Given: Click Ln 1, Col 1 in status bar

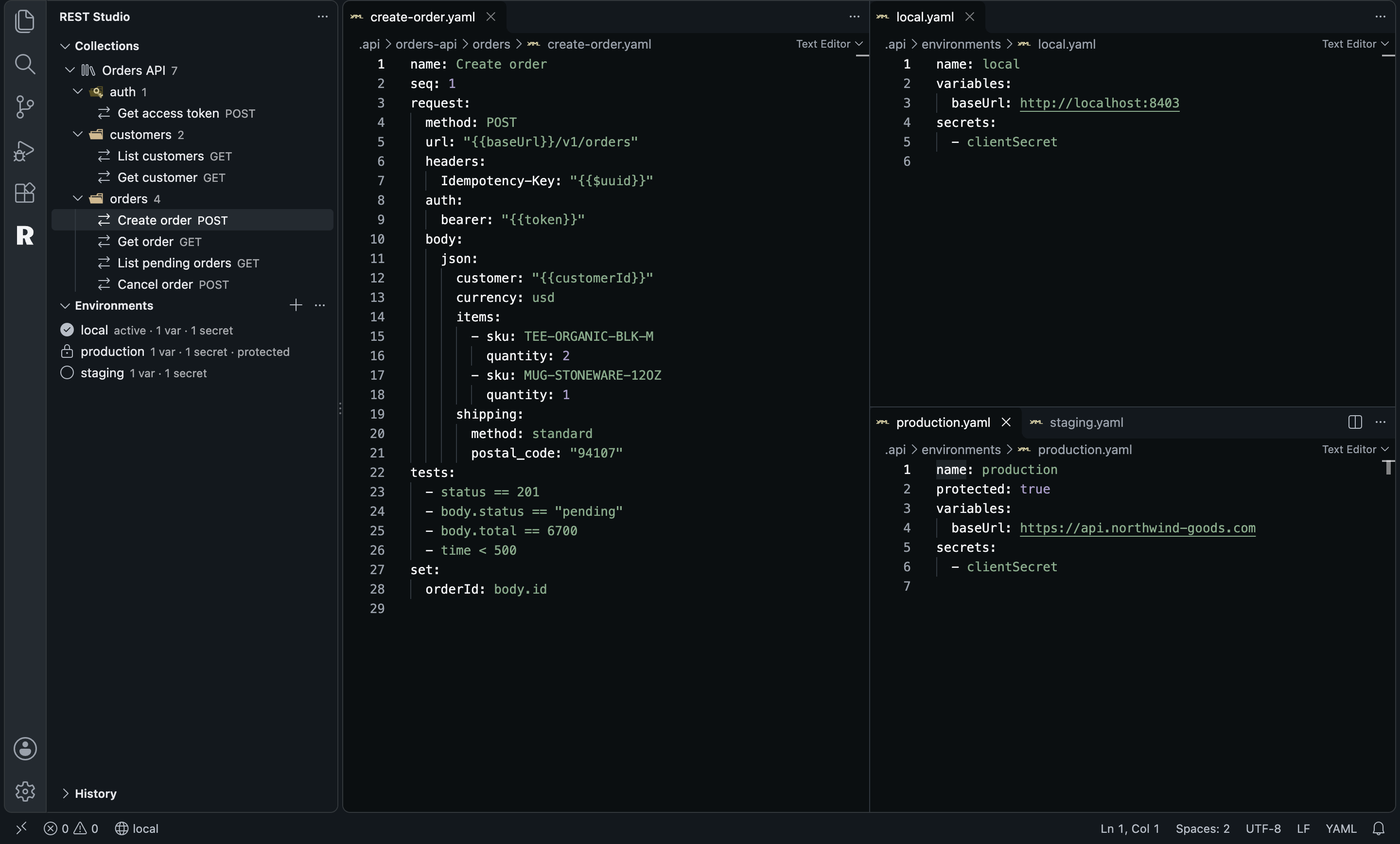Looking at the screenshot, I should (1129, 828).
